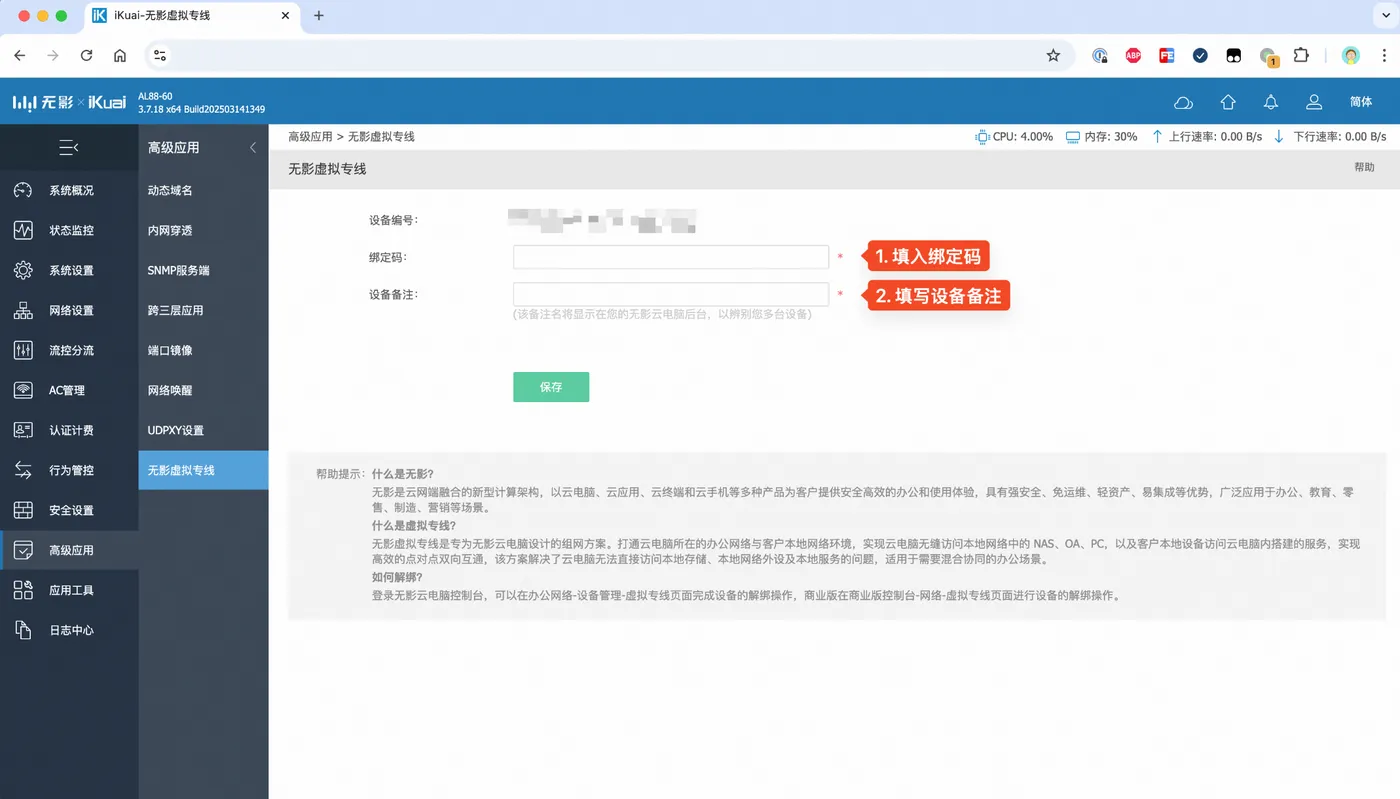Click the AC管理 wireless icon
The width and height of the screenshot is (1400, 799).
coord(23,390)
